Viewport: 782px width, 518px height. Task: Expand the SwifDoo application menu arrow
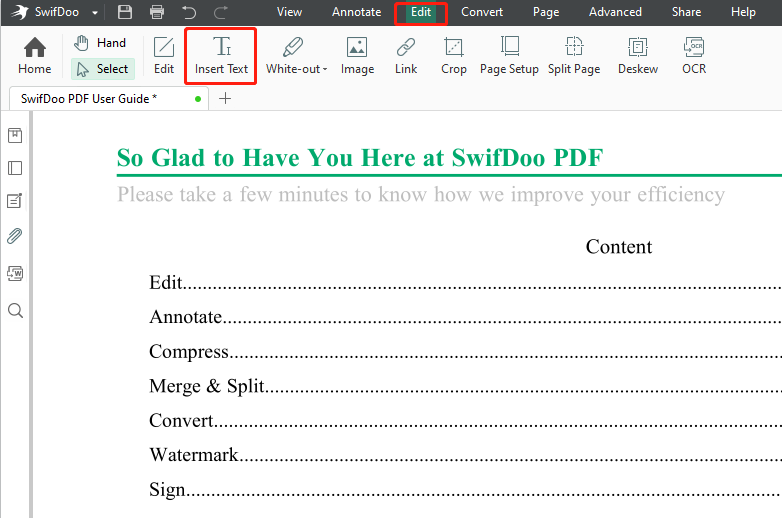[95, 12]
